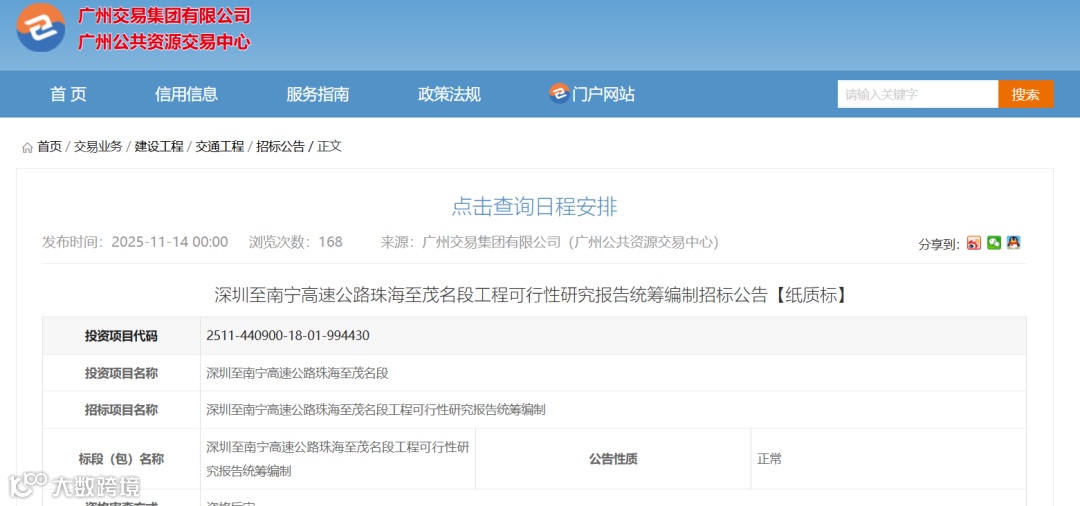Click the view count 浏览次数：168
Viewport: 1080px width, 506px height.
pos(295,242)
